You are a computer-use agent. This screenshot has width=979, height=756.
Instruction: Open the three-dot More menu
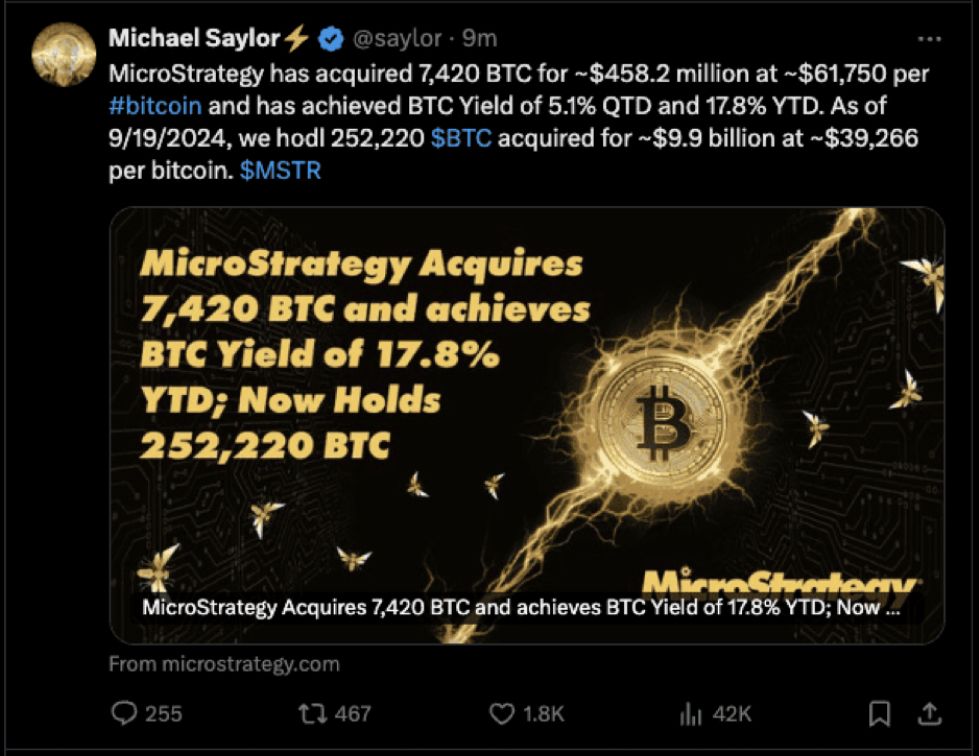point(929,39)
